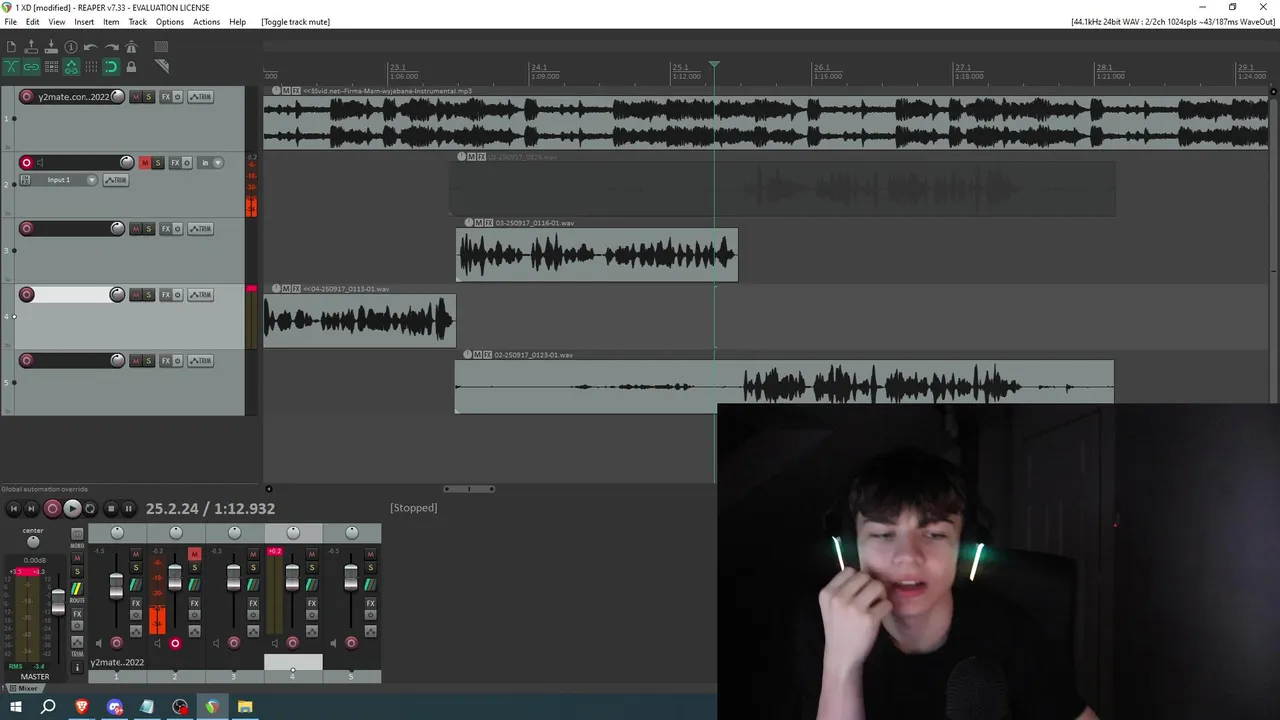Open Project Settings via the info icon
The width and height of the screenshot is (1280, 720).
(71, 47)
